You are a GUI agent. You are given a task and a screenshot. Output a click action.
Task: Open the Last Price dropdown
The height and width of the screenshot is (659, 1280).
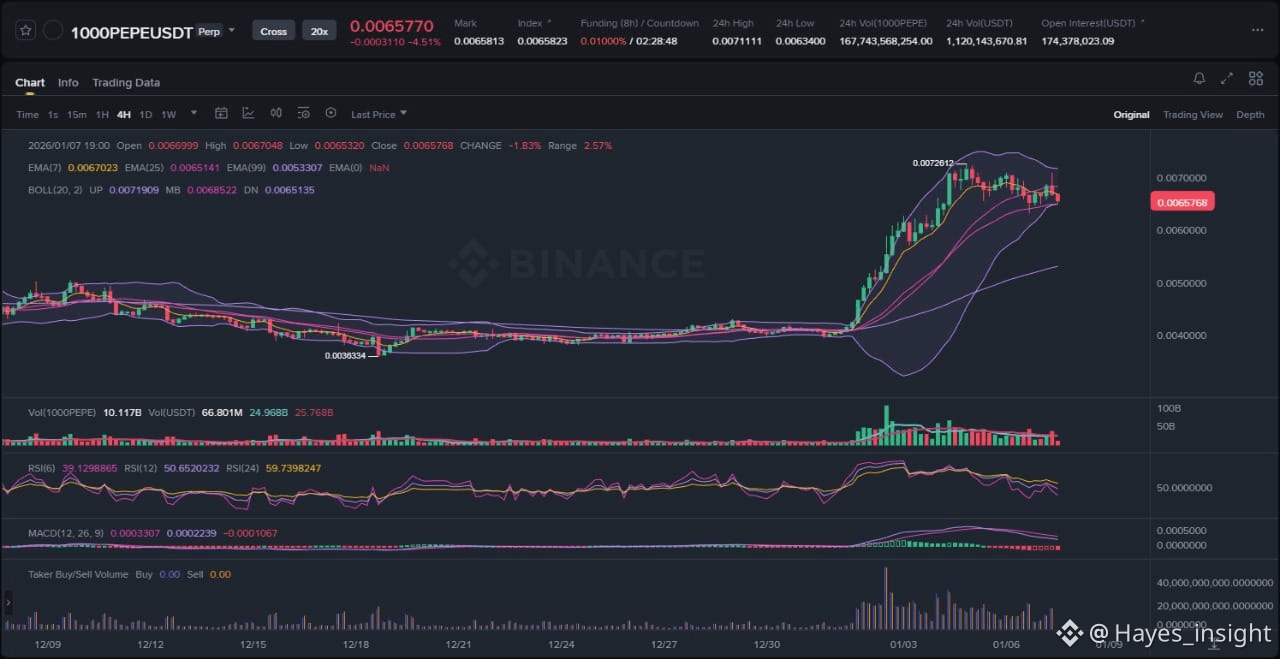[379, 114]
